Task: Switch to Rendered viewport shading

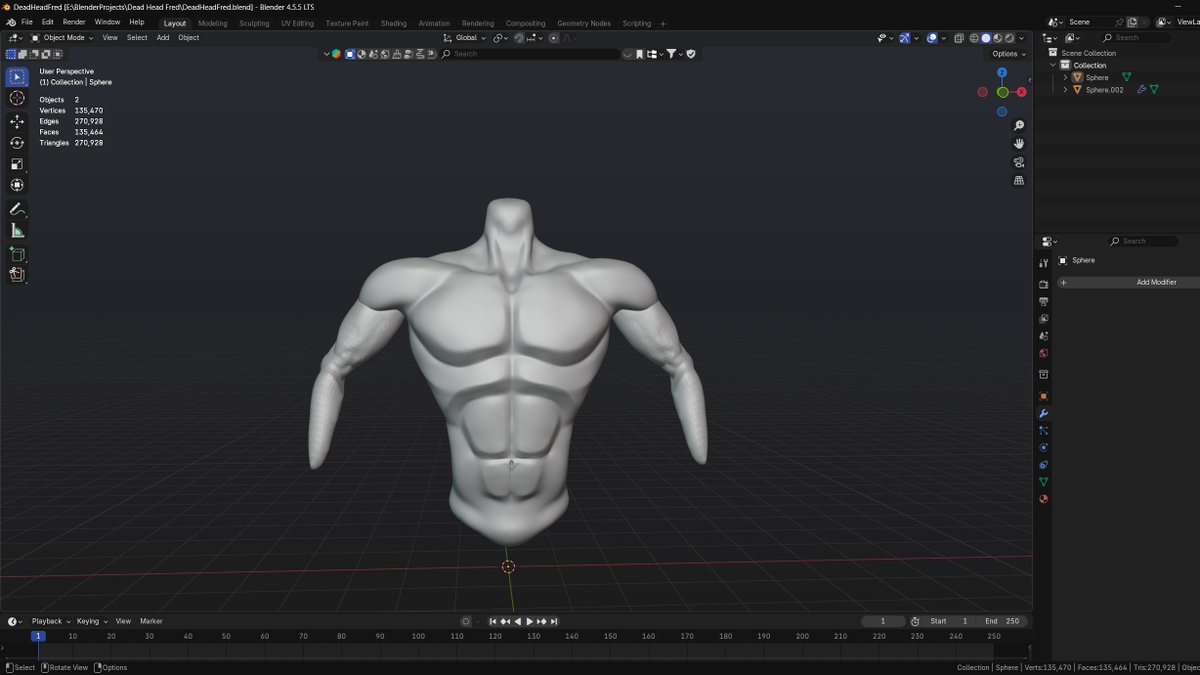Action: click(1009, 38)
